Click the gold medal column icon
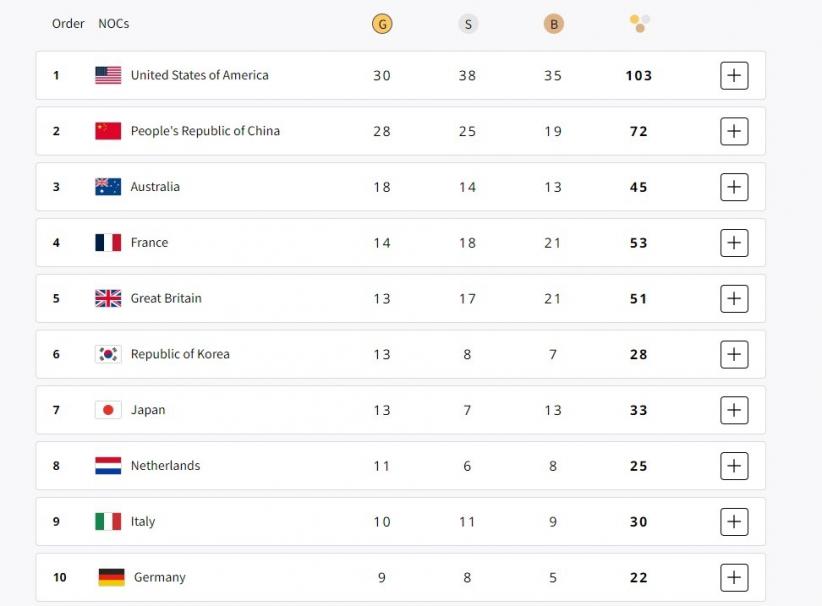The image size is (822, 606). (381, 24)
